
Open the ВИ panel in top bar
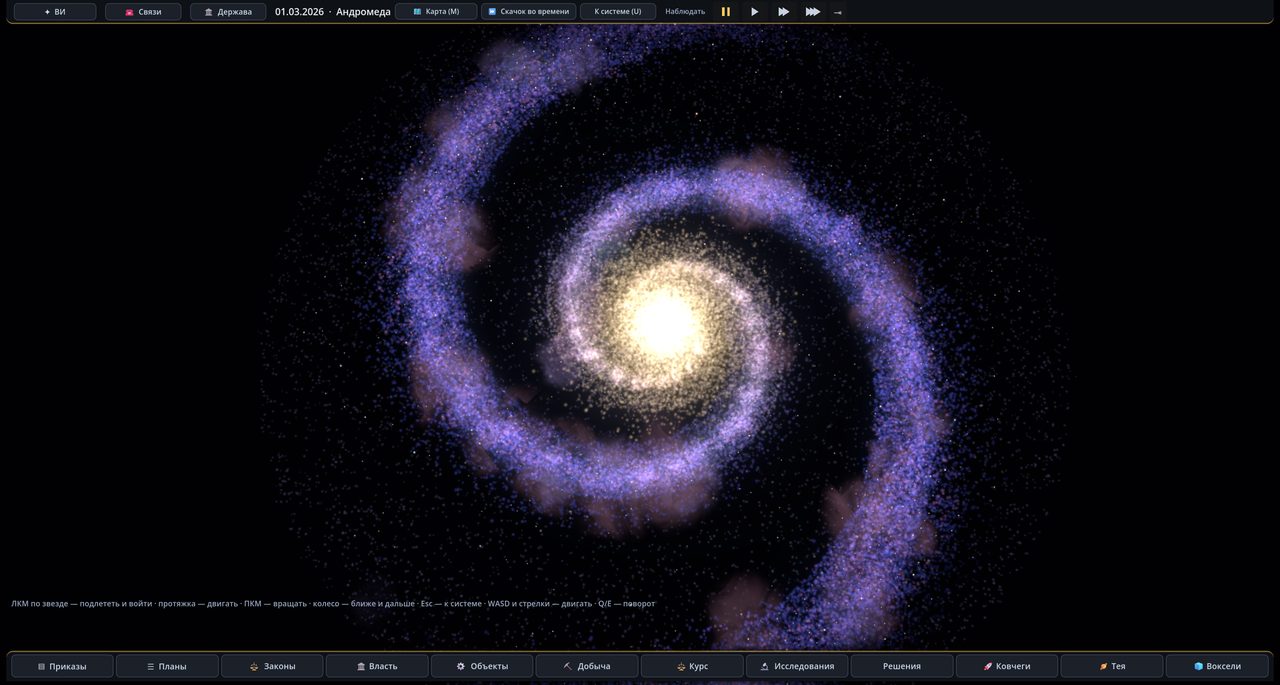click(55, 12)
